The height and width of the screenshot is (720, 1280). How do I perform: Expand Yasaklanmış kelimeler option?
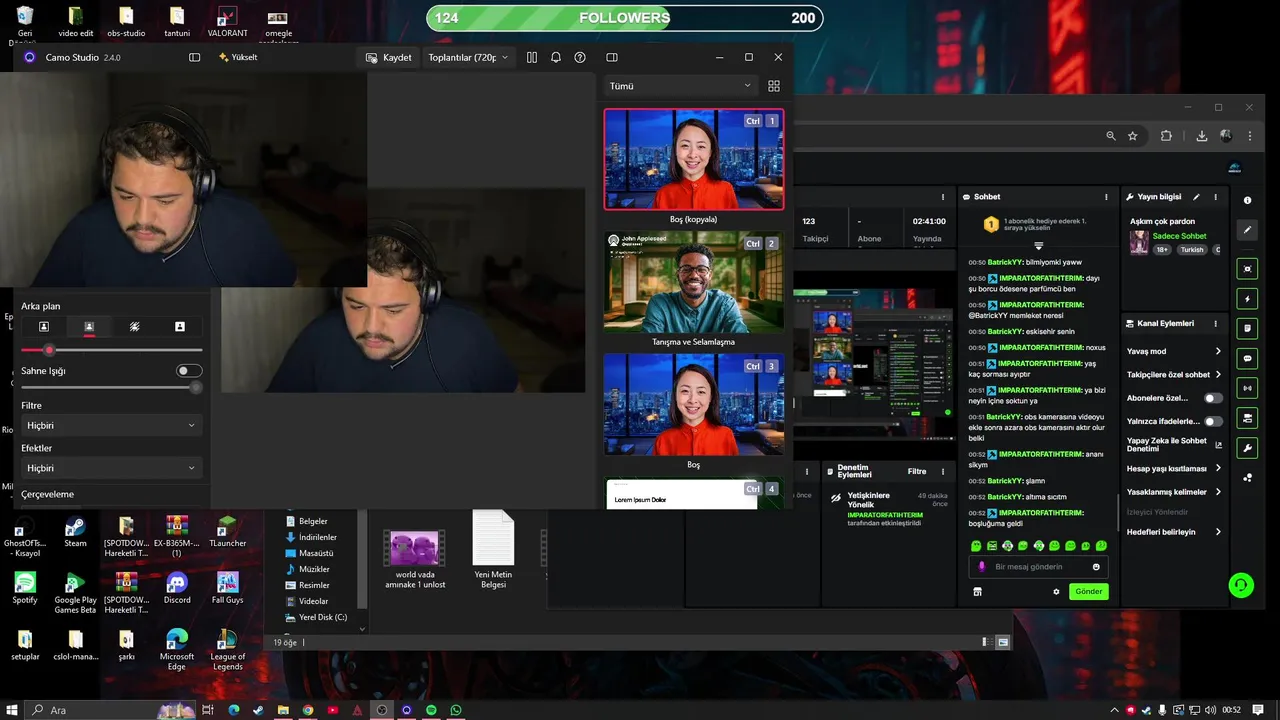click(x=1174, y=492)
